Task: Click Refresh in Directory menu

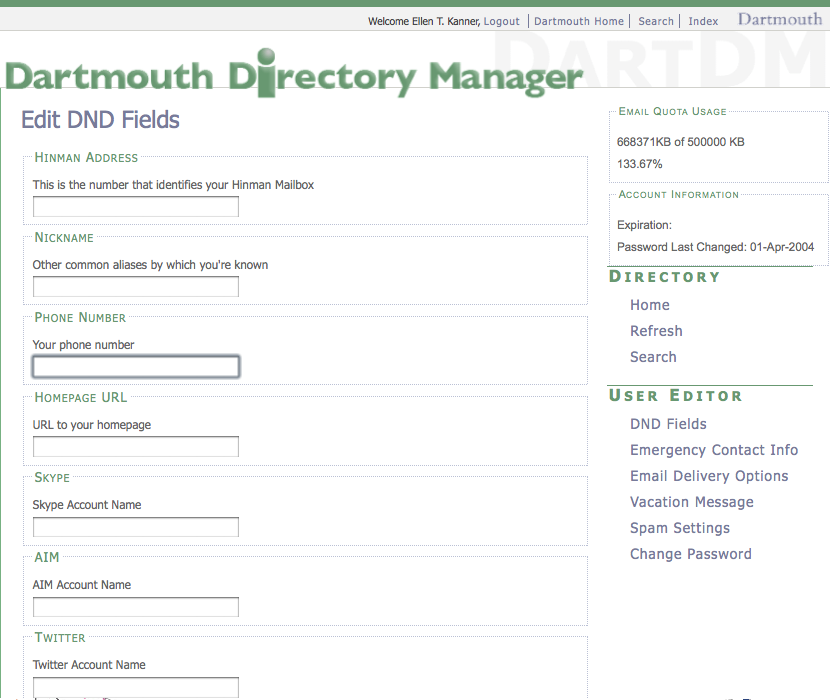Action: (656, 331)
